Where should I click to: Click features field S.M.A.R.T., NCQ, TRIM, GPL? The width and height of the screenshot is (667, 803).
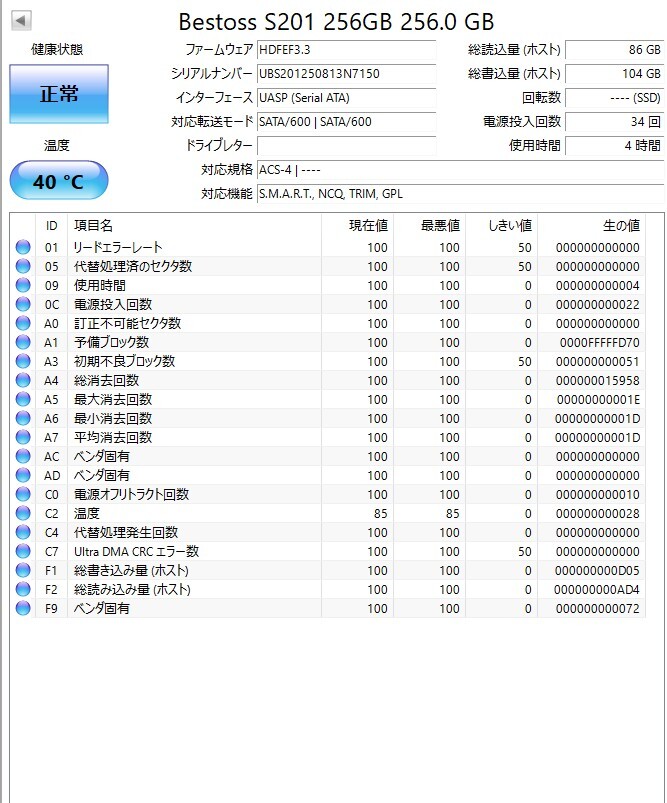461,194
